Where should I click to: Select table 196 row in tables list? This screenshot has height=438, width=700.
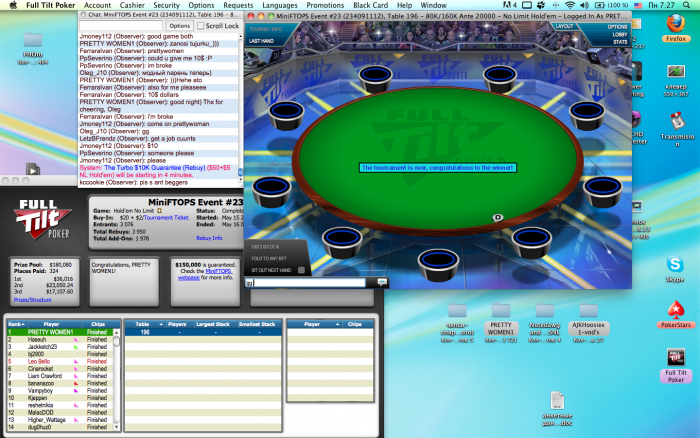[x=203, y=332]
